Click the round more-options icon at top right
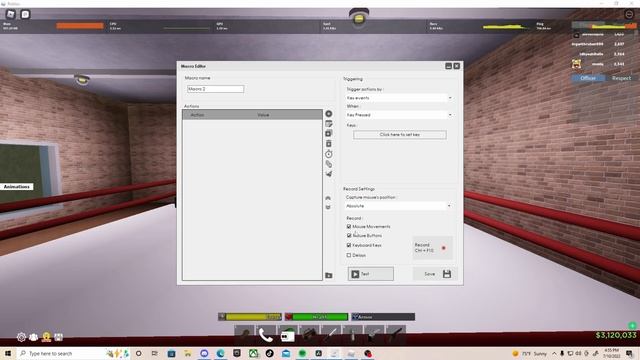 point(629,14)
